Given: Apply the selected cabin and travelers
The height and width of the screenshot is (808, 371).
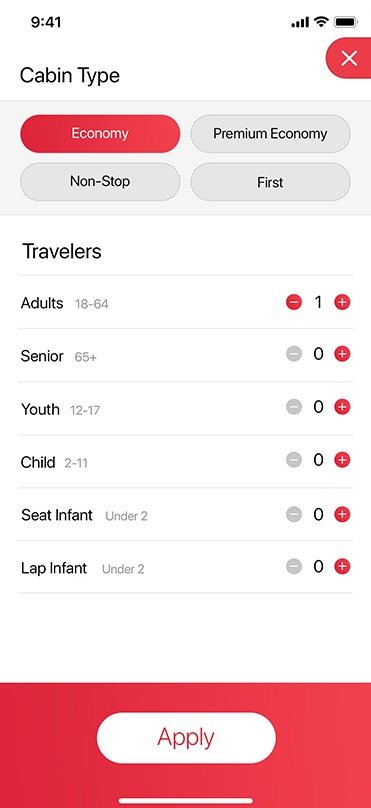Looking at the screenshot, I should click(186, 738).
